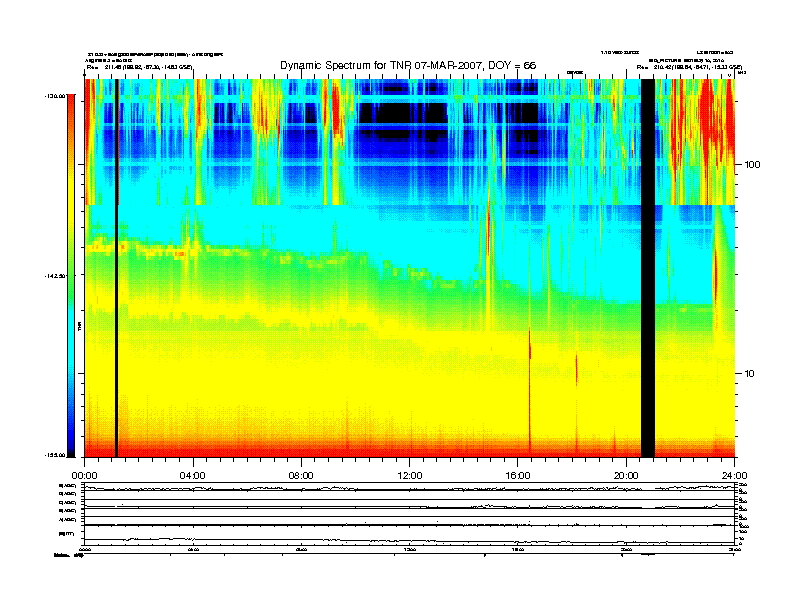The width and height of the screenshot is (792, 612).
Task: Click the -142.50 label beside the color bar
Action: tap(56, 276)
